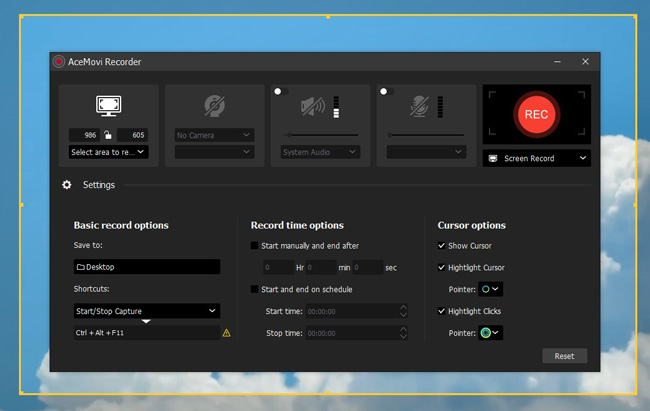Open the No Camera dropdown

[x=214, y=135]
